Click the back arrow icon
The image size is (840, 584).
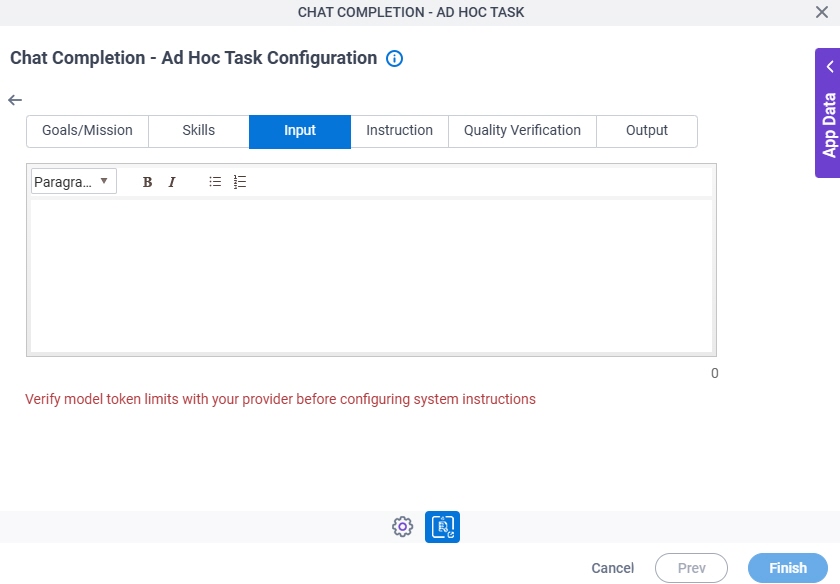pos(15,100)
